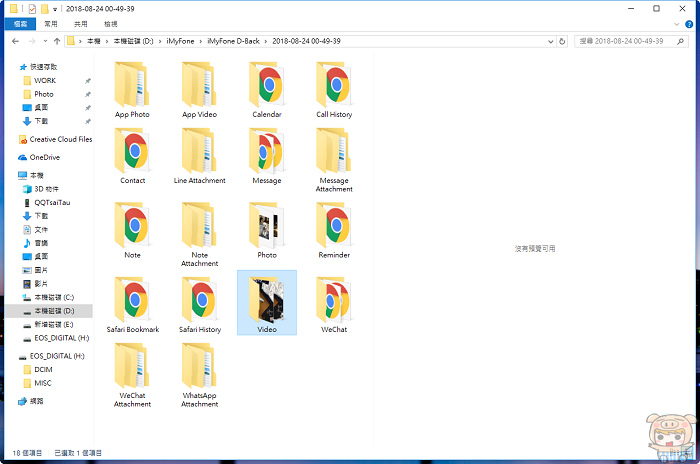Open the Safari Bookmark folder
This screenshot has height=464, width=700.
[x=132, y=300]
